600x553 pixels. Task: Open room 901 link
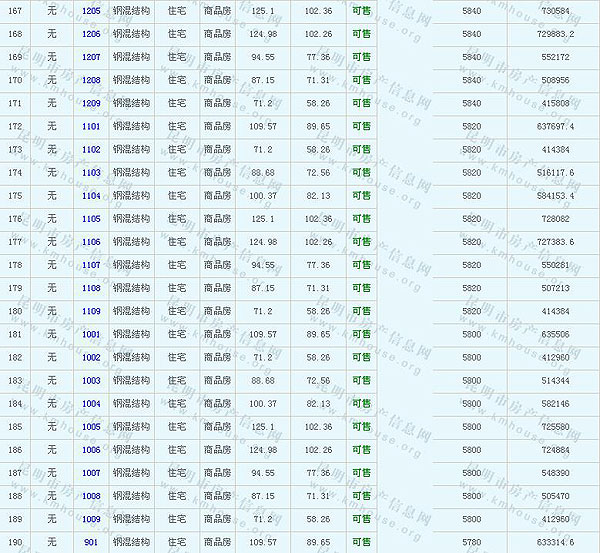[91, 542]
